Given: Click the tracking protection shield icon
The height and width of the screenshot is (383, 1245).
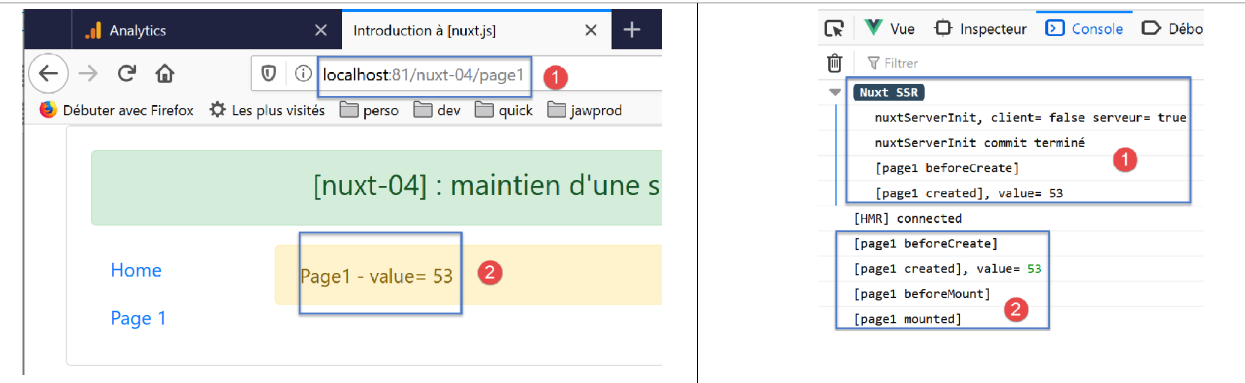Looking at the screenshot, I should click(269, 74).
